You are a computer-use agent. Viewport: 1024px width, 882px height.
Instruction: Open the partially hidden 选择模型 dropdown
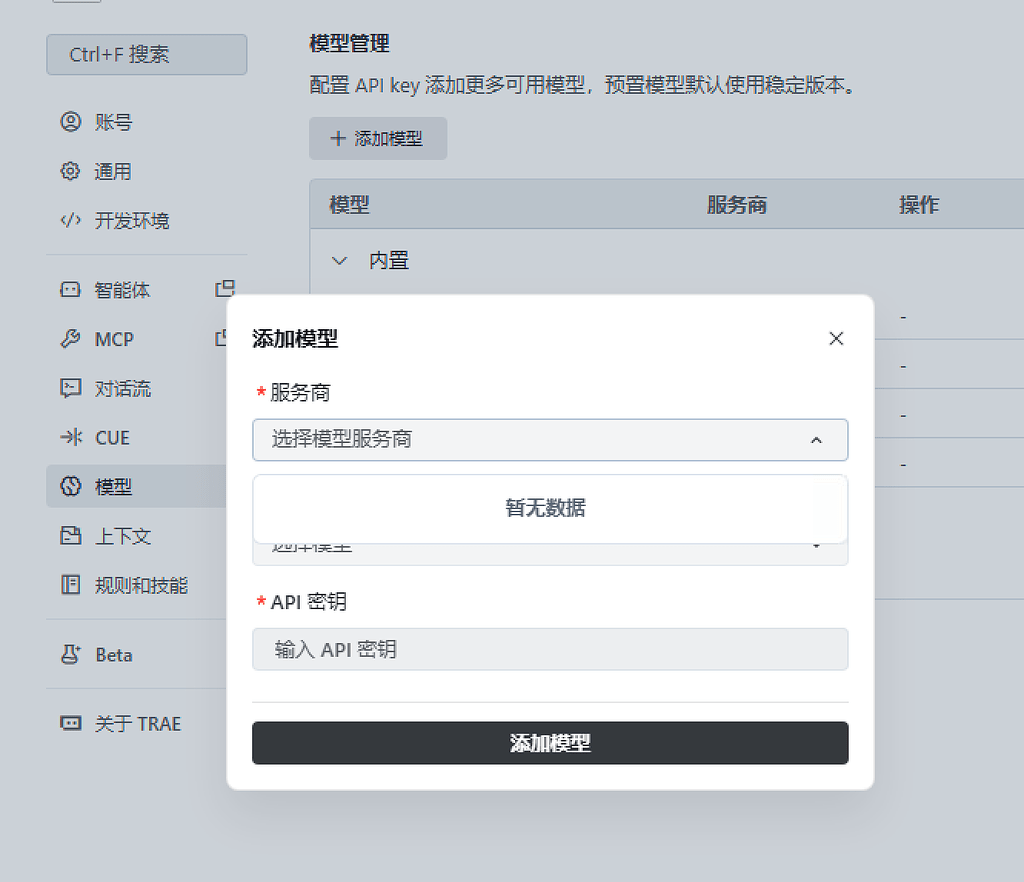tap(550, 554)
